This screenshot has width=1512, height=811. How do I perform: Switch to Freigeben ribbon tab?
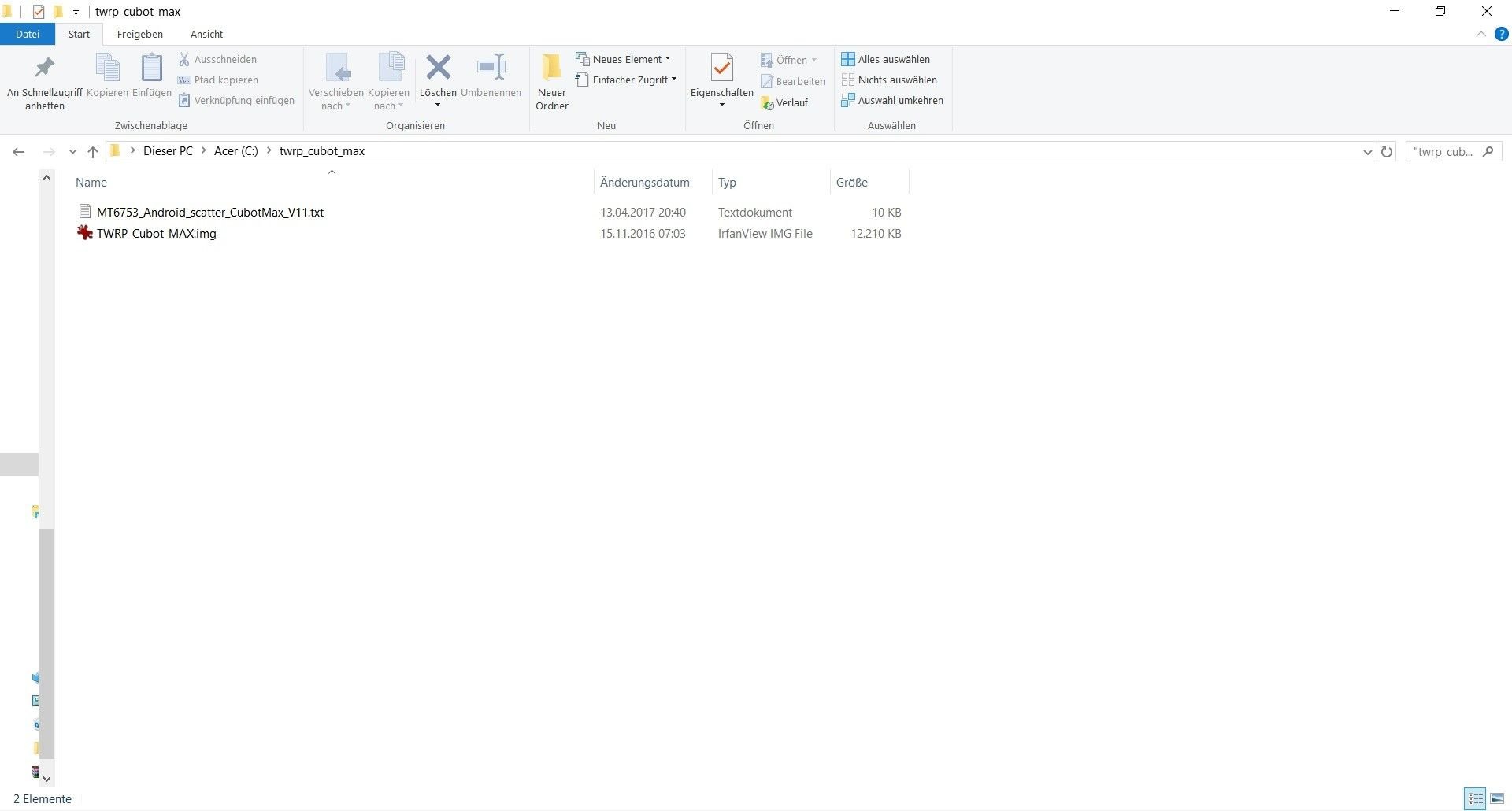(140, 34)
